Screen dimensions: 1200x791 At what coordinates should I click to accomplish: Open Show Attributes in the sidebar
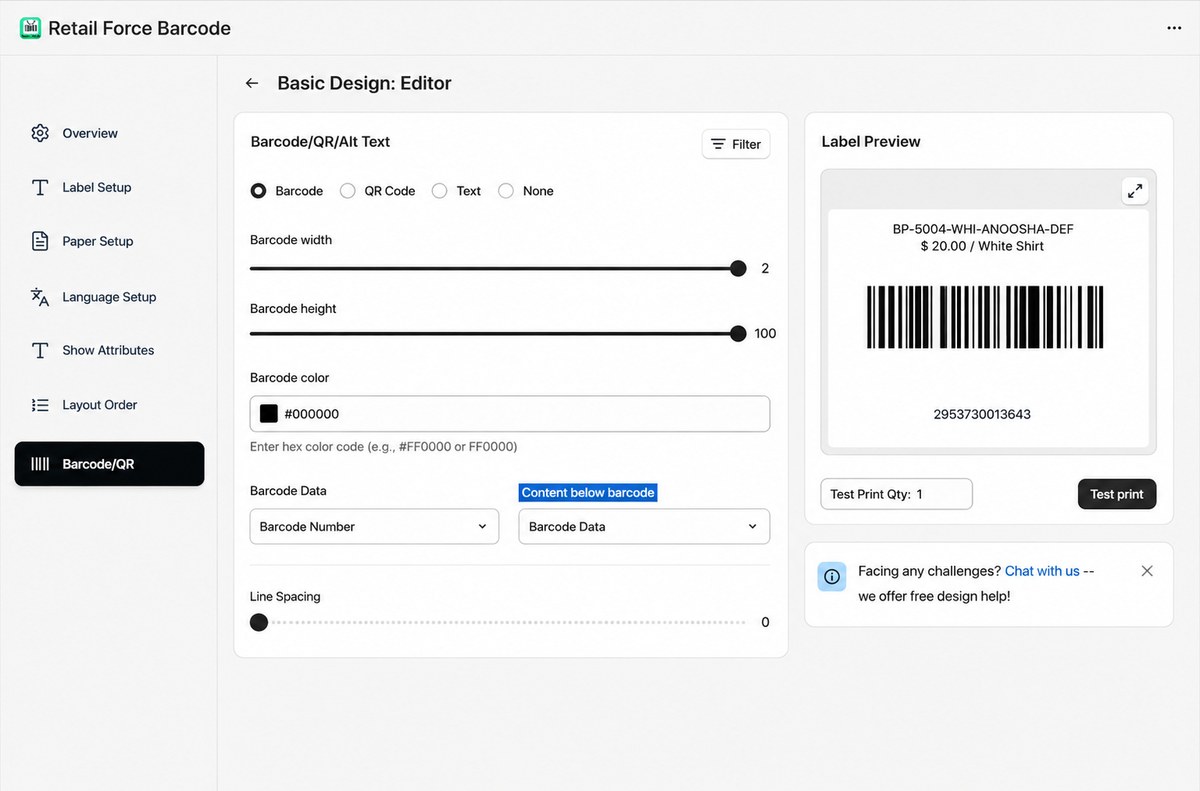click(x=109, y=350)
